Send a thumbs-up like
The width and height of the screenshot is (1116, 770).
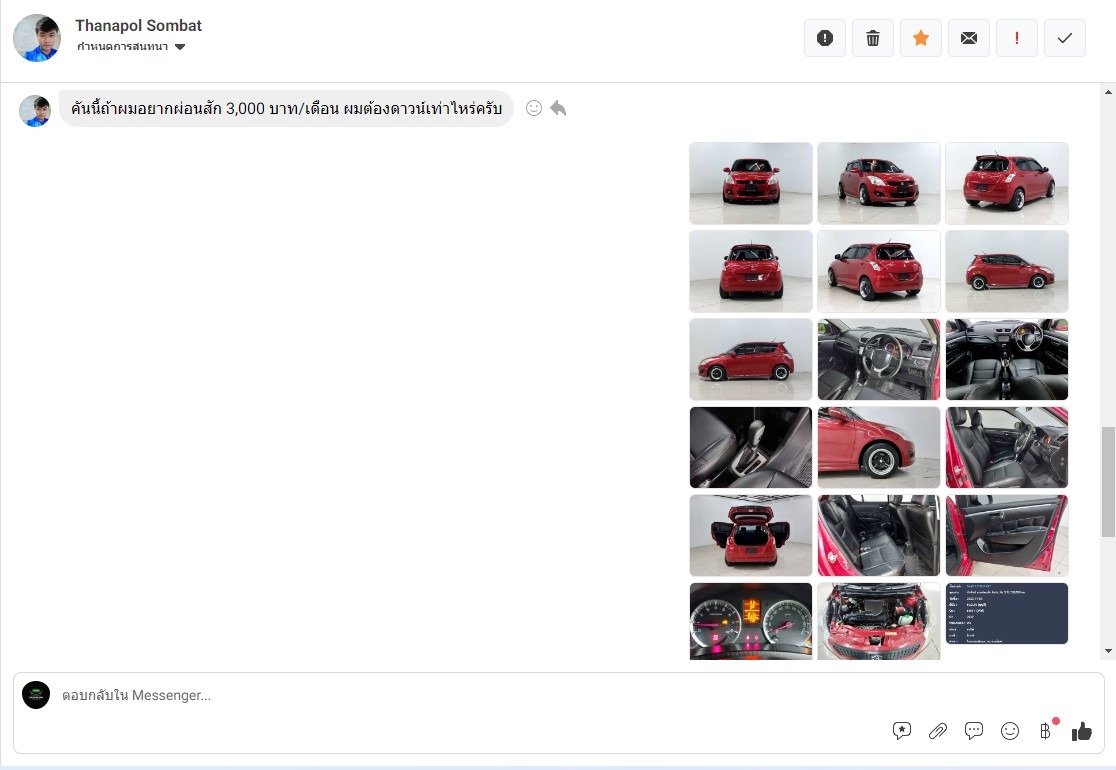pos(1082,731)
